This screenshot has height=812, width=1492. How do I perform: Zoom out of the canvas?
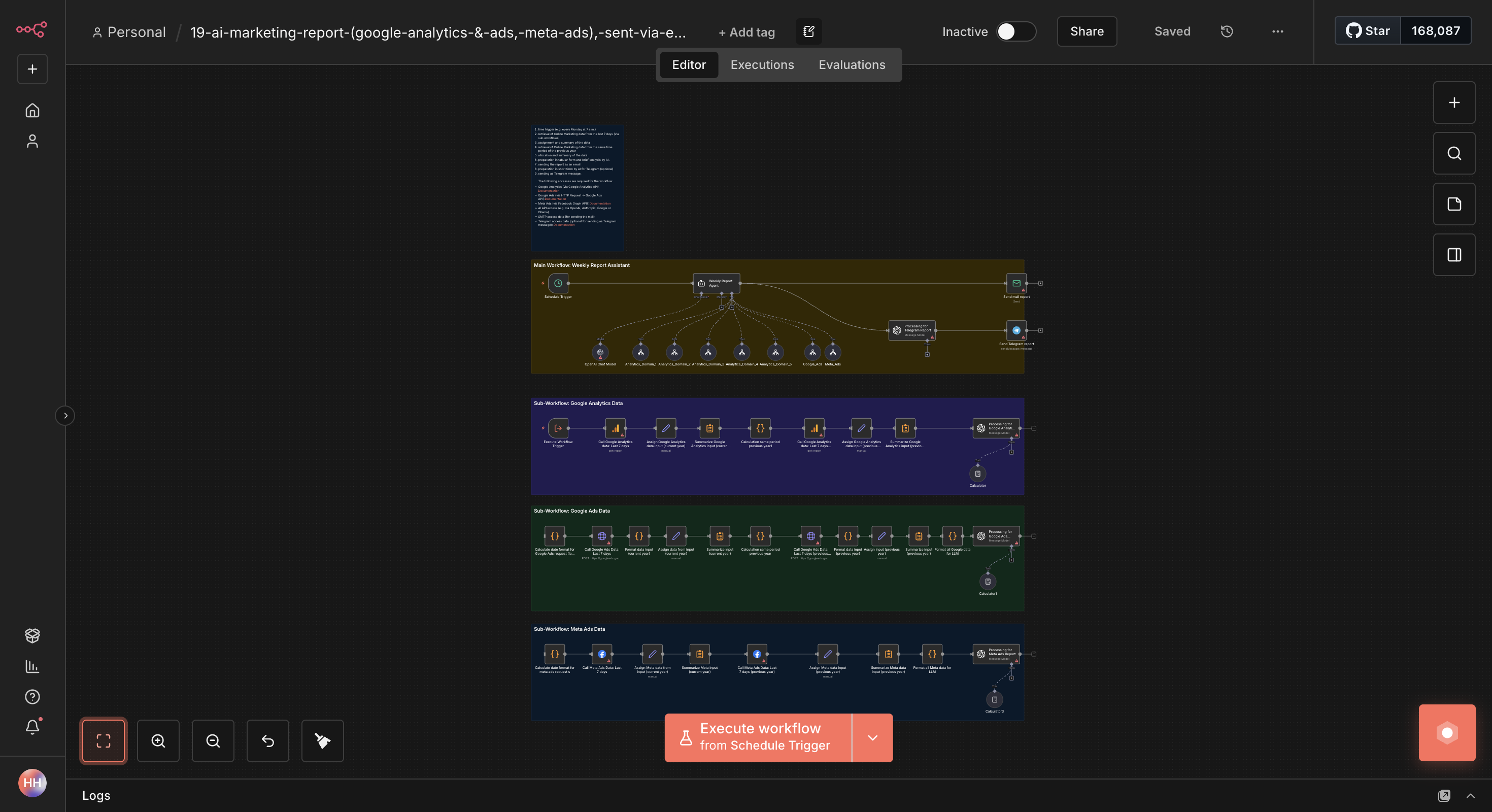(213, 741)
